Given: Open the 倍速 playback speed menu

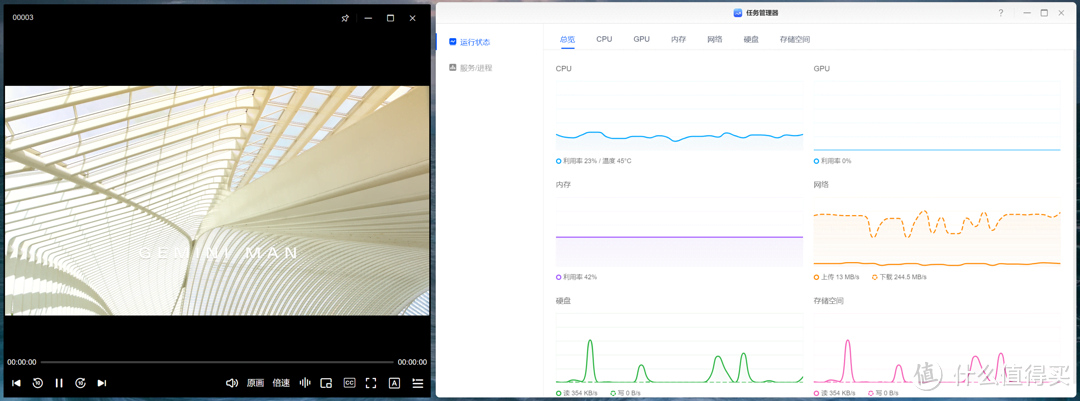Looking at the screenshot, I should click(x=281, y=383).
